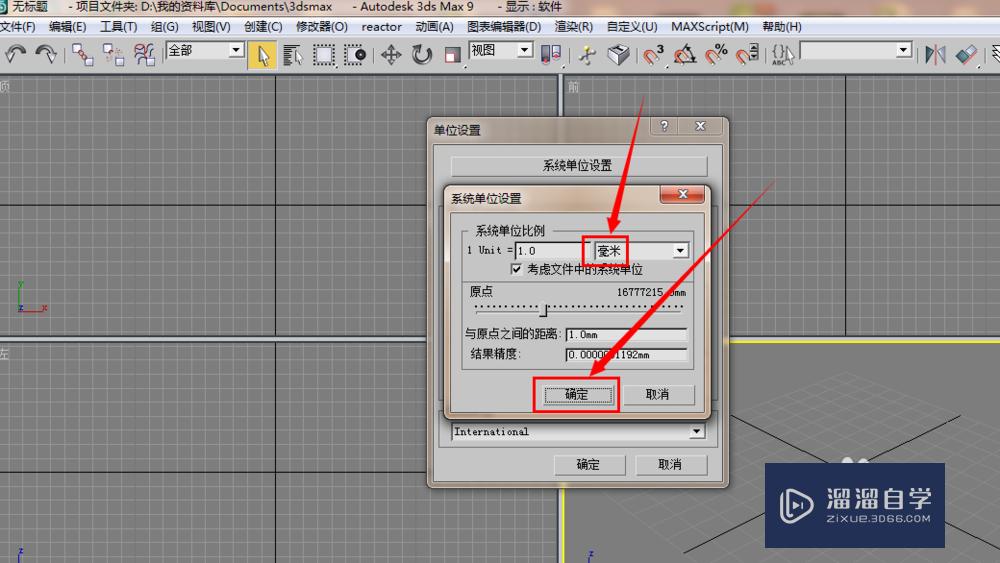This screenshot has width=1000, height=563.
Task: Click the Use Pivot Point Center icon
Action: (551, 55)
